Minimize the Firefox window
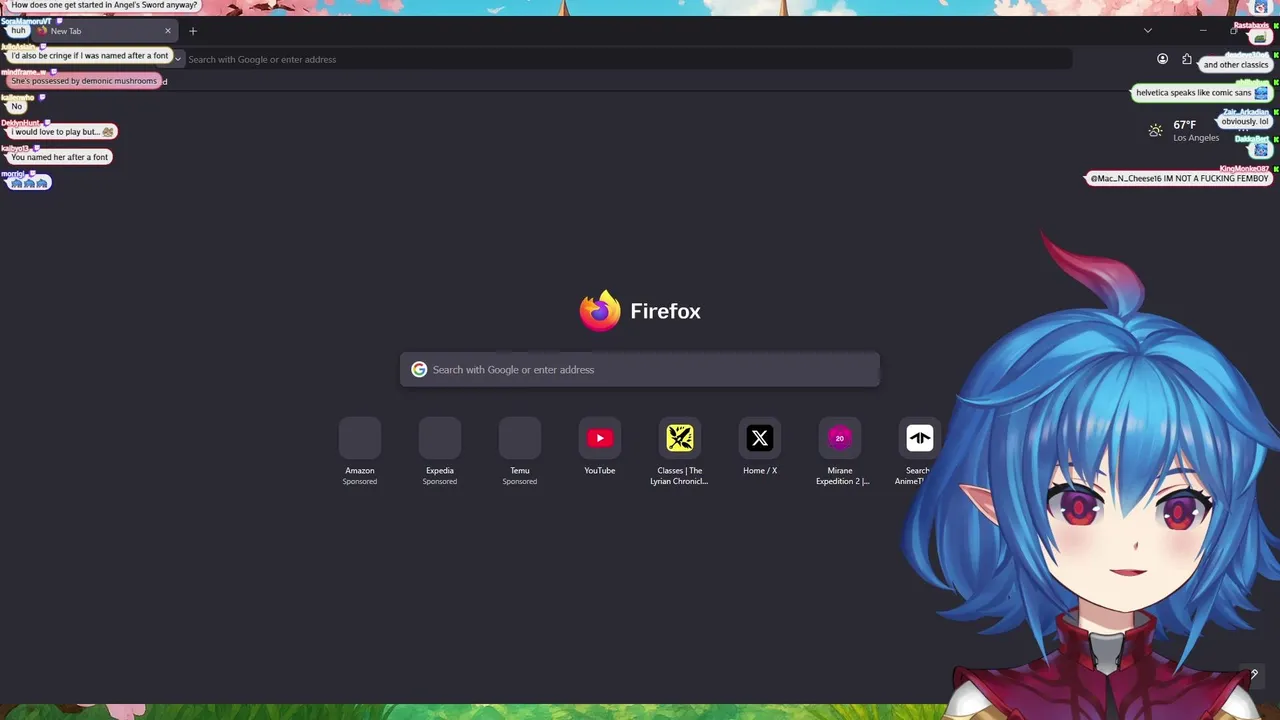Viewport: 1280px width, 720px height. pos(1201,31)
